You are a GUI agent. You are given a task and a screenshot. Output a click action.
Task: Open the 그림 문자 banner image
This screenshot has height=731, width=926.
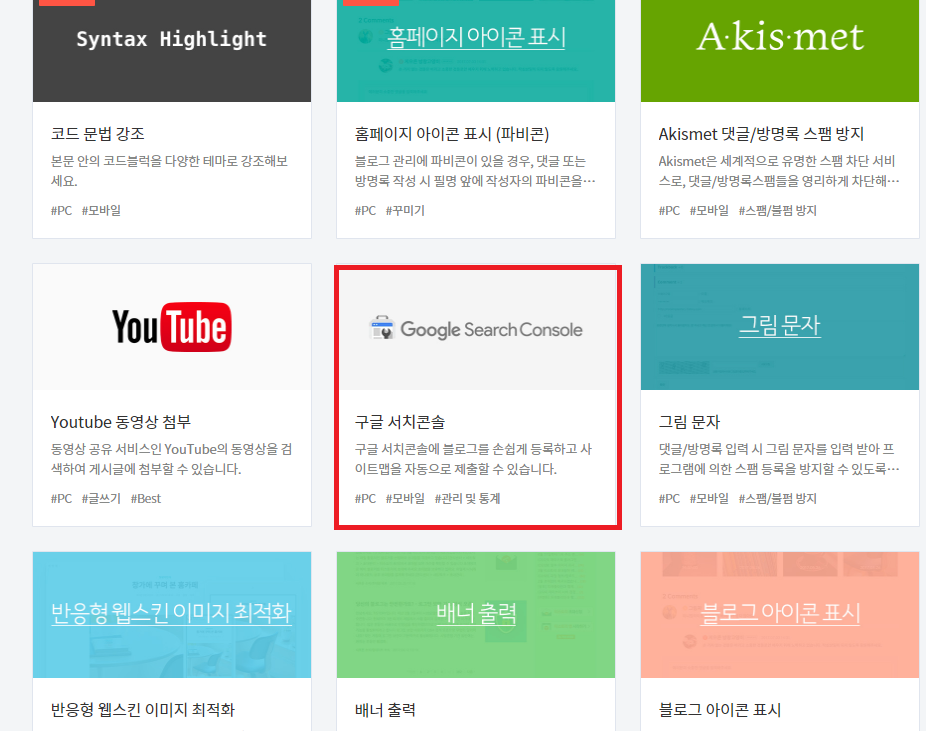point(780,327)
